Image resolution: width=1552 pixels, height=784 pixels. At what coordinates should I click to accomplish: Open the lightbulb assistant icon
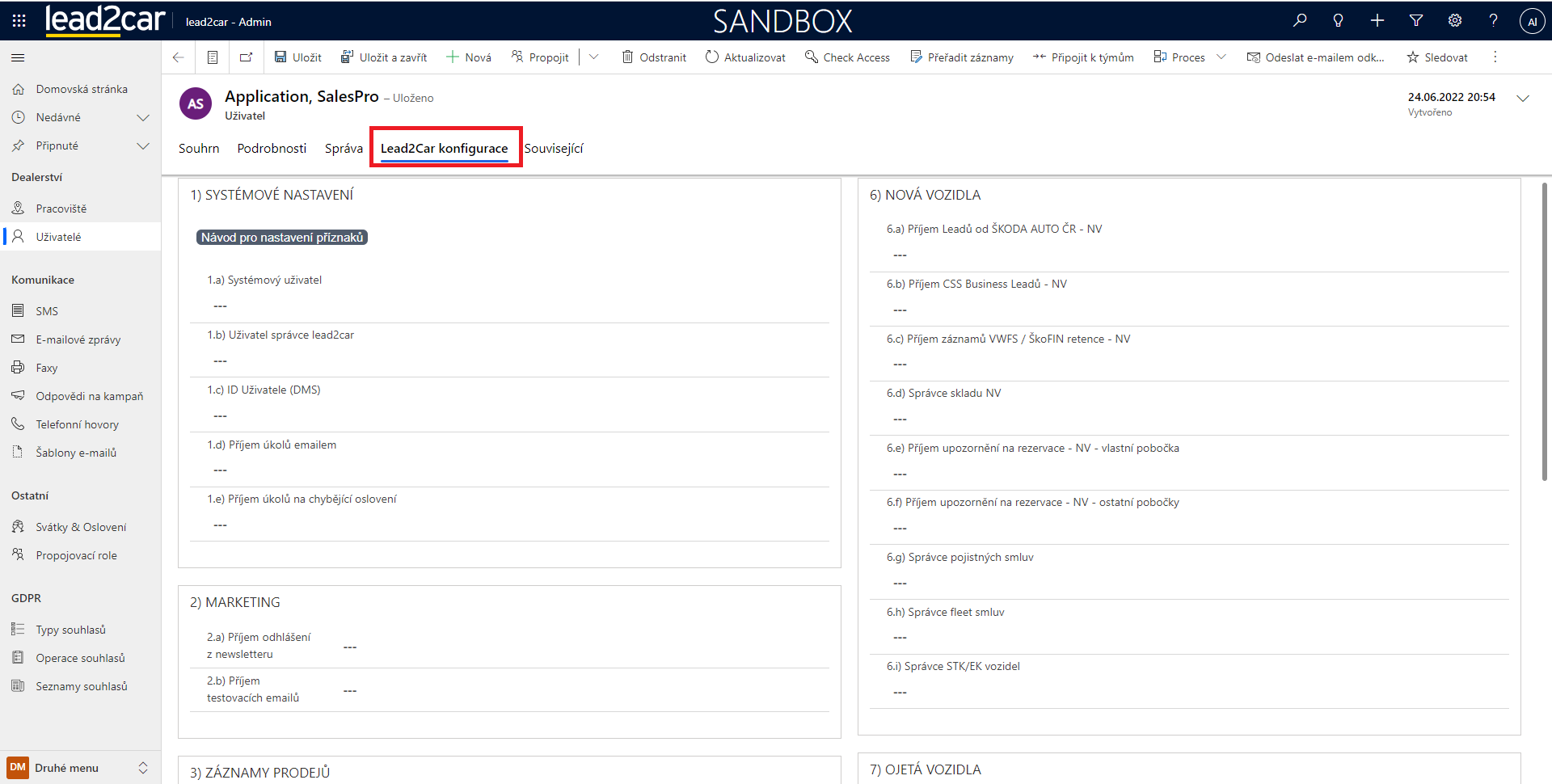[1339, 21]
